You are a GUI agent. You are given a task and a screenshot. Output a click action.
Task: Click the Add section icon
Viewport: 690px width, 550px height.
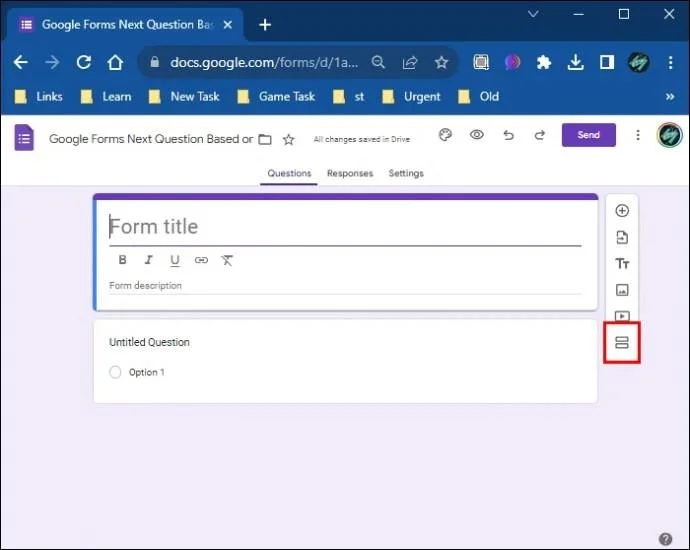pos(622,342)
